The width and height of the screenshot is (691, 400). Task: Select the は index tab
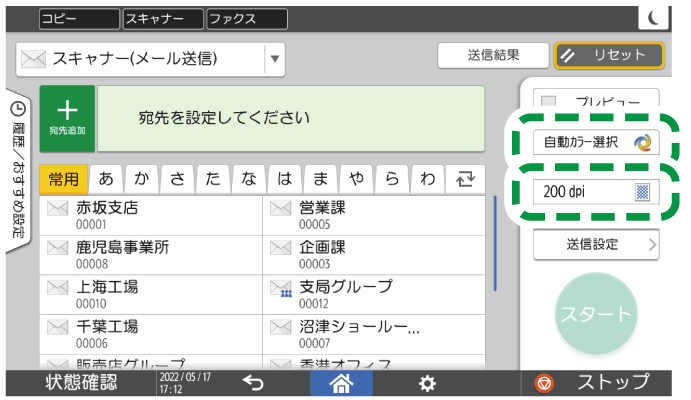click(x=285, y=179)
